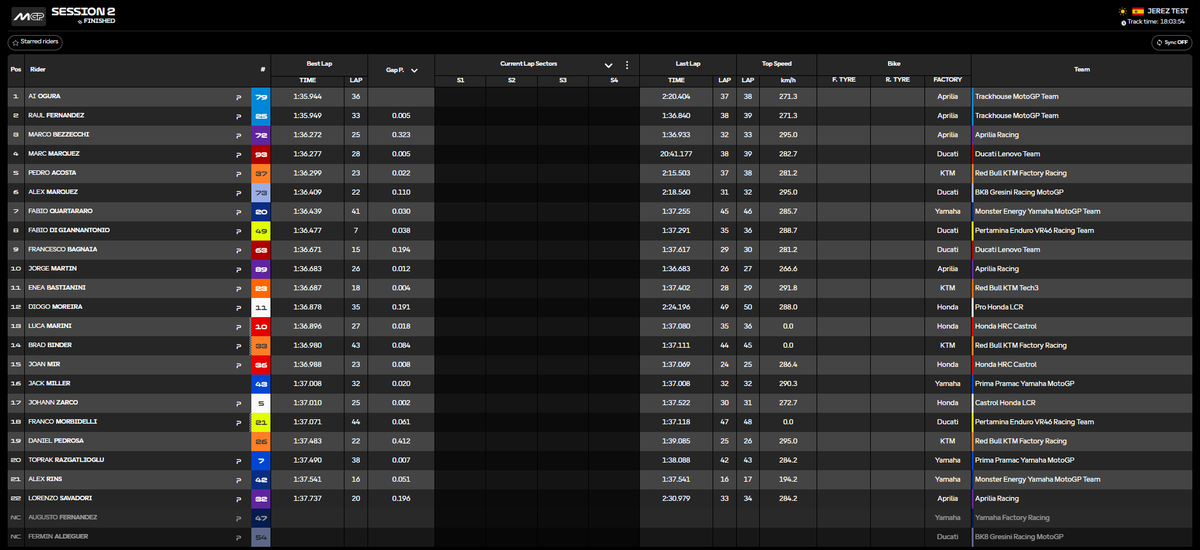The height and width of the screenshot is (550, 1200).
Task: Click rider name MARC MARQUEZ
Action: coord(54,154)
